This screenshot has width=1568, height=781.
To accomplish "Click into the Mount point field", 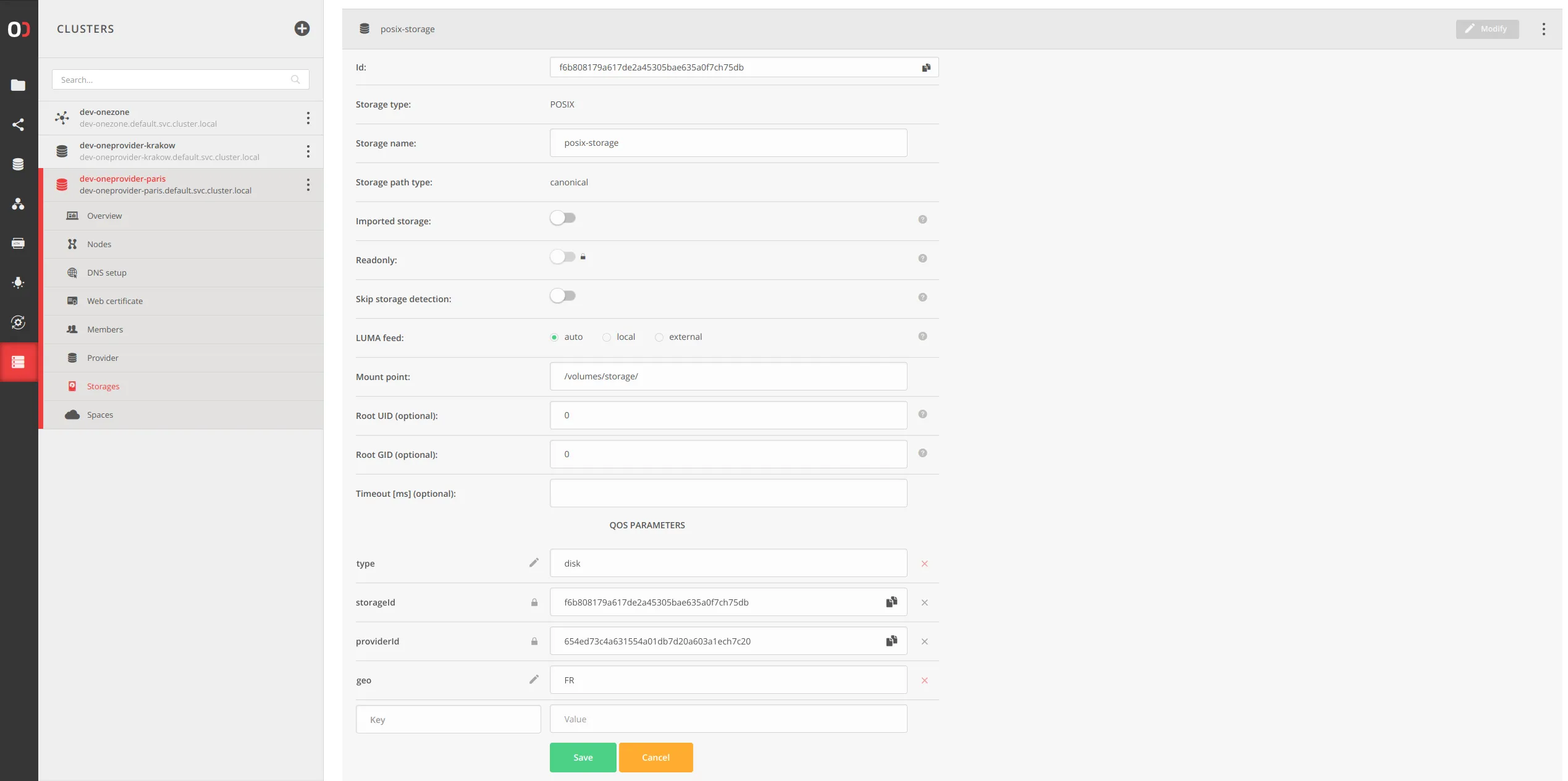I will pyautogui.click(x=728, y=376).
